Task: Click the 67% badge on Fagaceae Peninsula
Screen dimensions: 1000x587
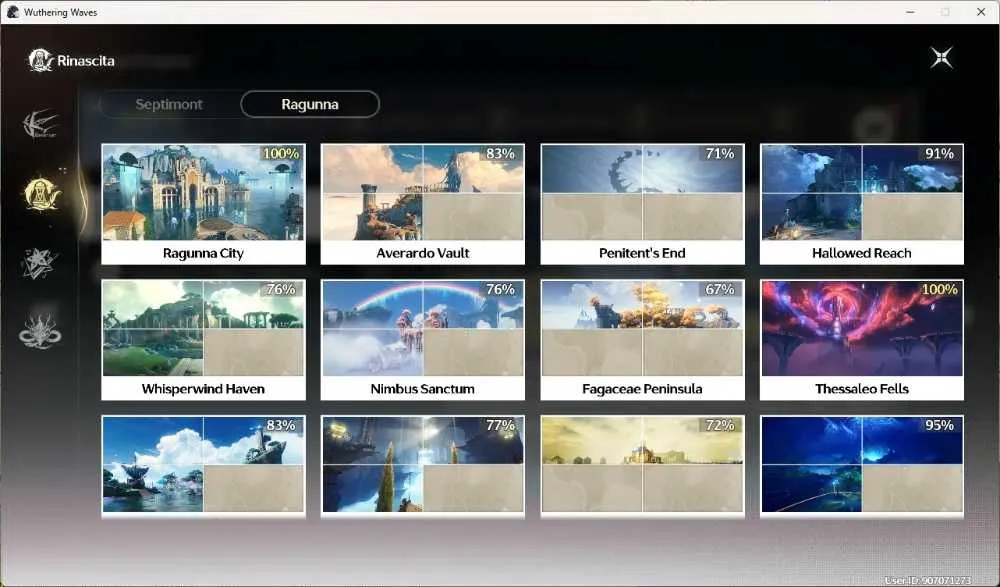Action: point(720,290)
